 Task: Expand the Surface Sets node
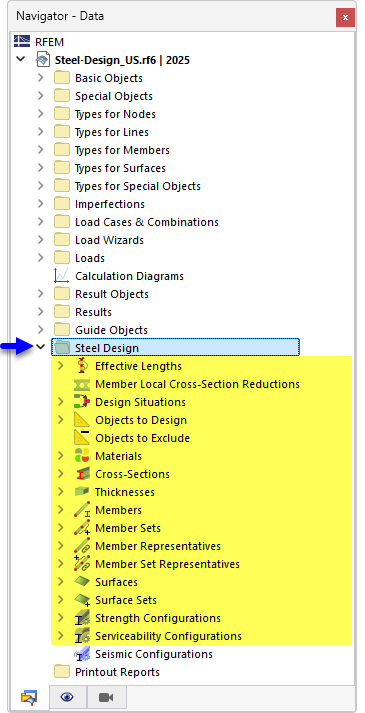point(61,600)
